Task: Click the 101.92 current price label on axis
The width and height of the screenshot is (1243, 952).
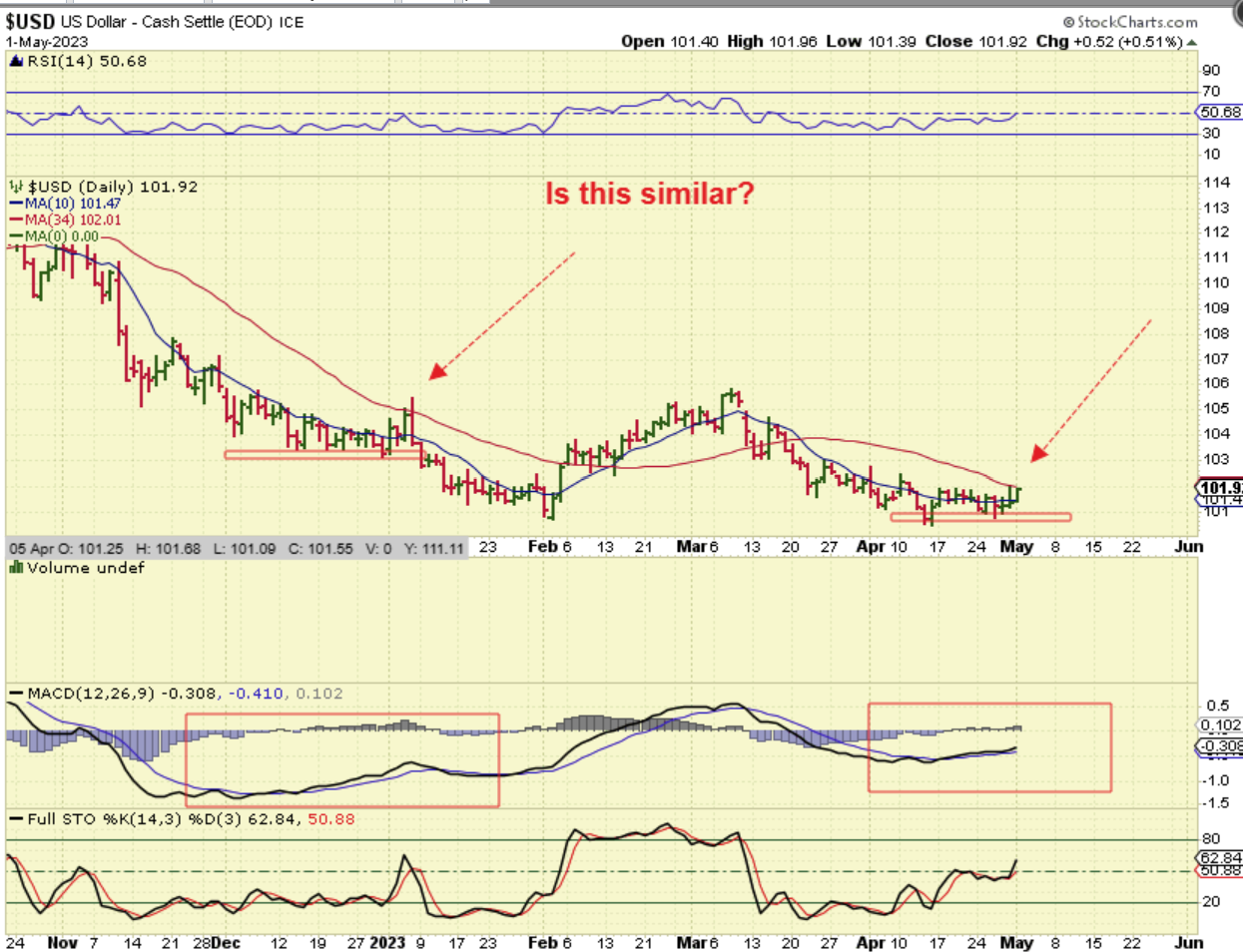Action: (1220, 488)
